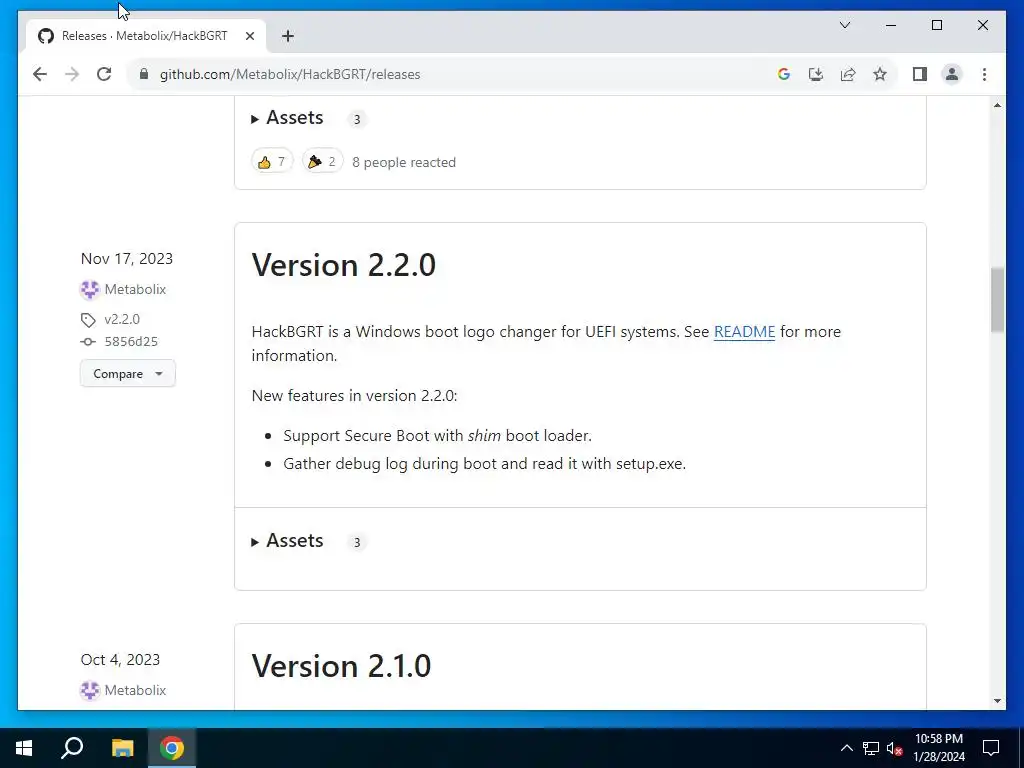The width and height of the screenshot is (1024, 768).
Task: Click 'New features in version 2.2.0:' text
Action: [x=354, y=396]
